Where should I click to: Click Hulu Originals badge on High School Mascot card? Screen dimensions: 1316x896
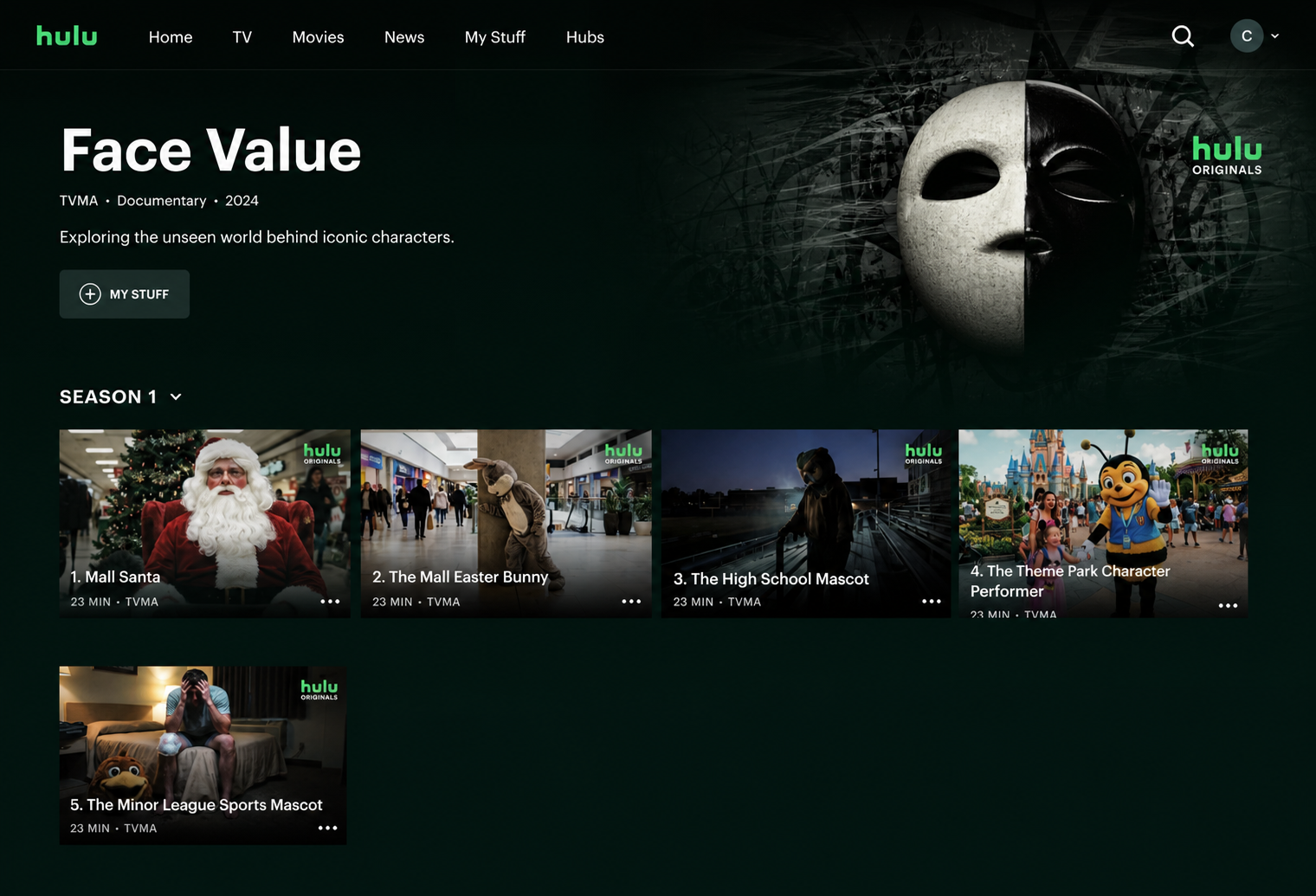(x=924, y=454)
